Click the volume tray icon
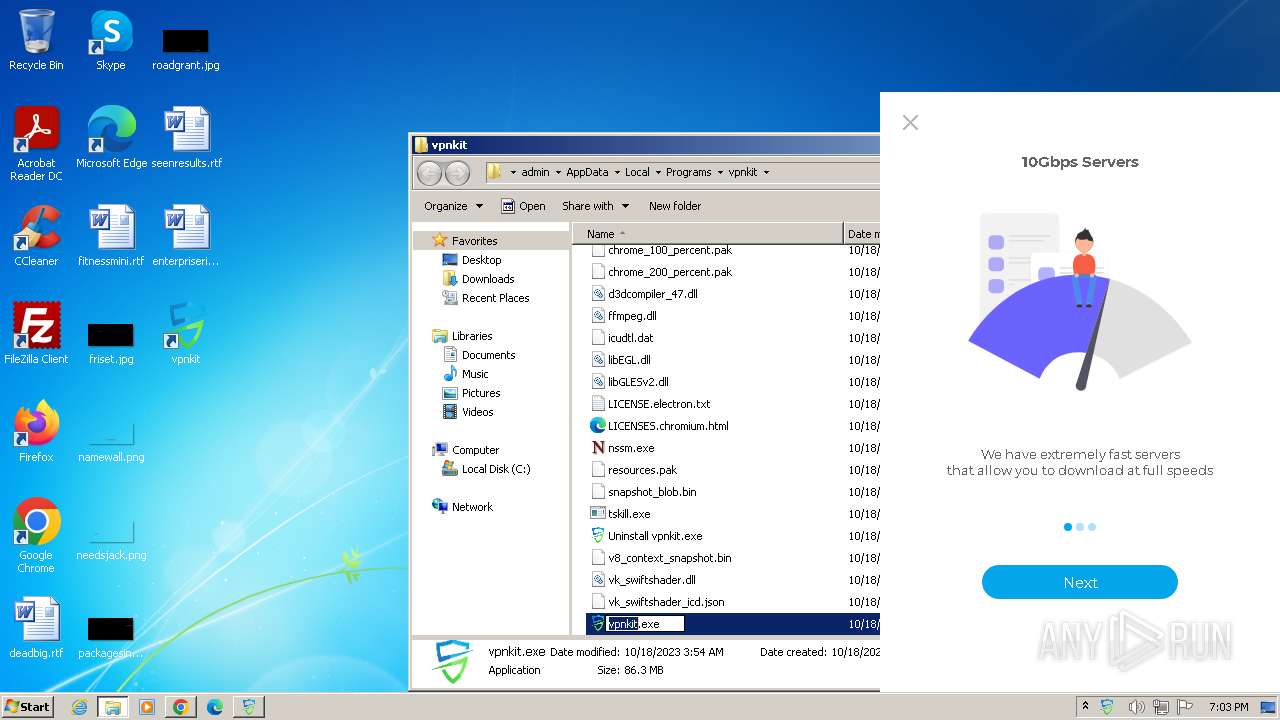Screen dimensions: 1280x720 (1137, 707)
